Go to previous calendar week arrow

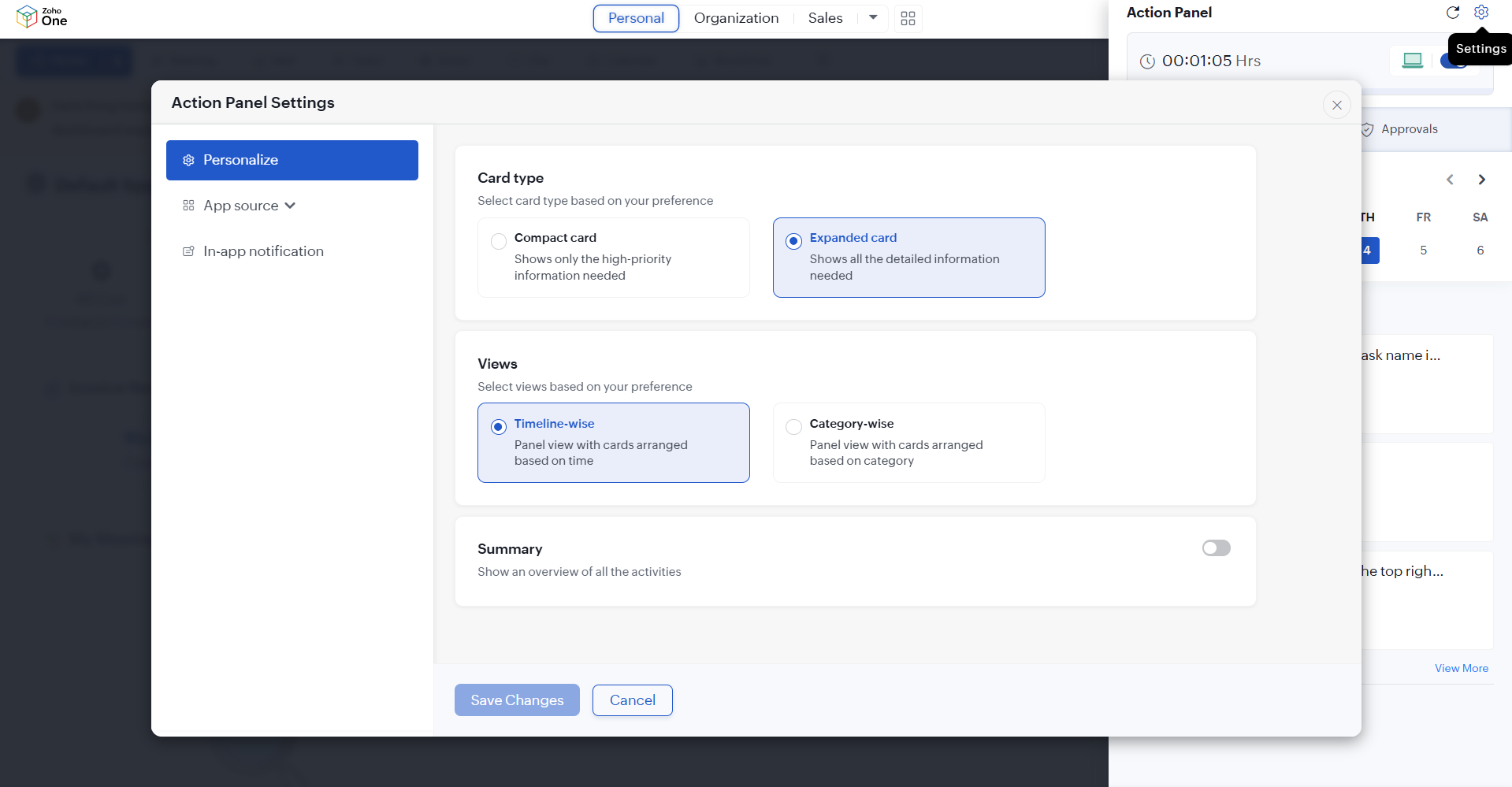pos(1450,180)
